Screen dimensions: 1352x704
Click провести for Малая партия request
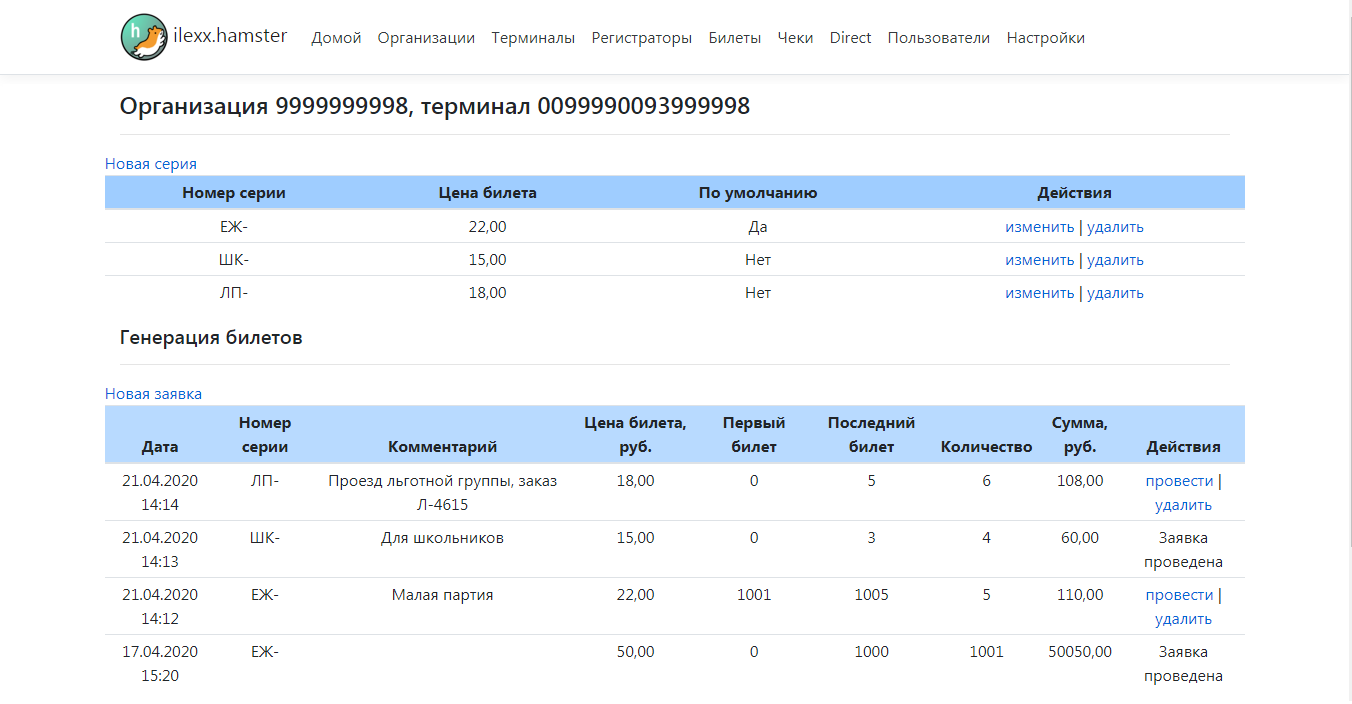pos(1179,595)
